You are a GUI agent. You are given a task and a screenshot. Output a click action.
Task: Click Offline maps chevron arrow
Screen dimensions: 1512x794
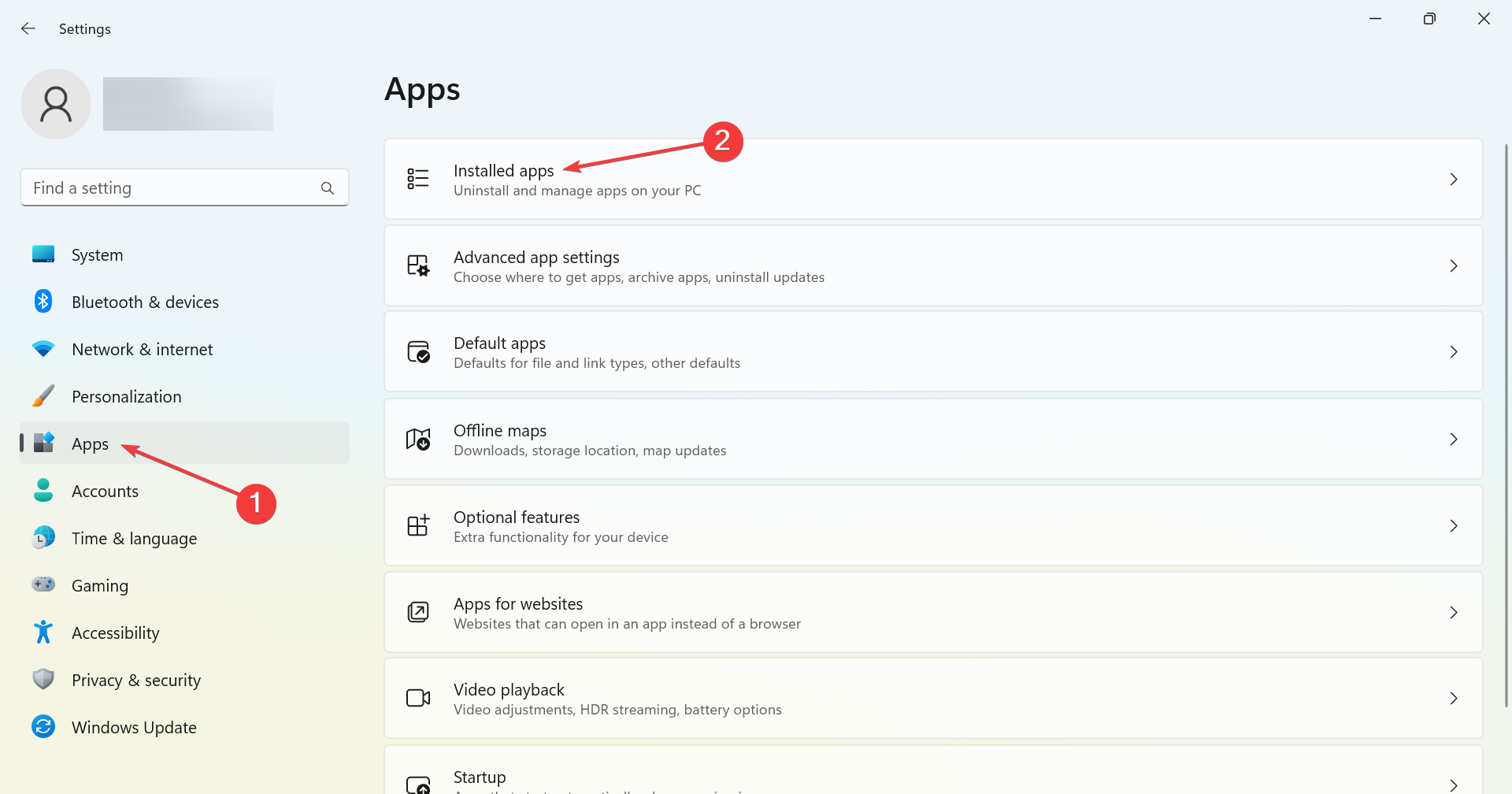1454,440
